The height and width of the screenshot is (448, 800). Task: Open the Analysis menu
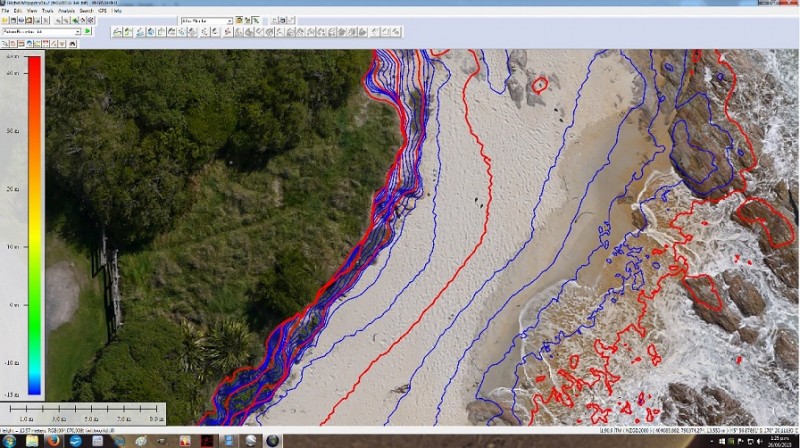(x=67, y=11)
